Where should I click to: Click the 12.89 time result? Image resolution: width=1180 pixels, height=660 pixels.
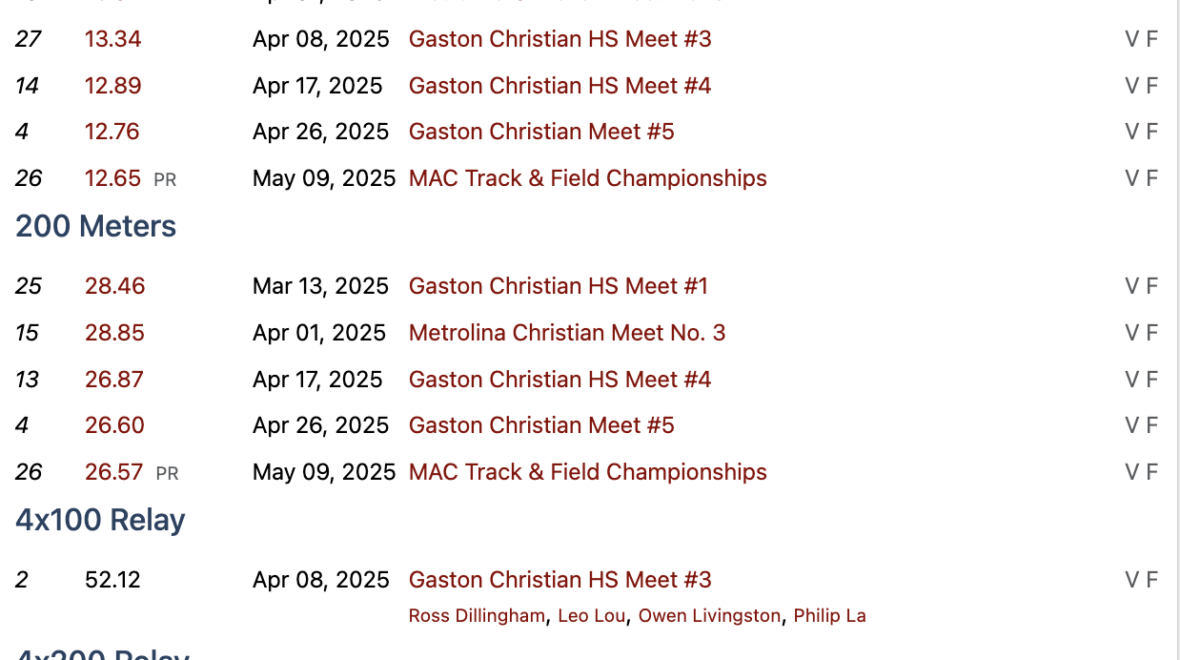click(x=113, y=86)
